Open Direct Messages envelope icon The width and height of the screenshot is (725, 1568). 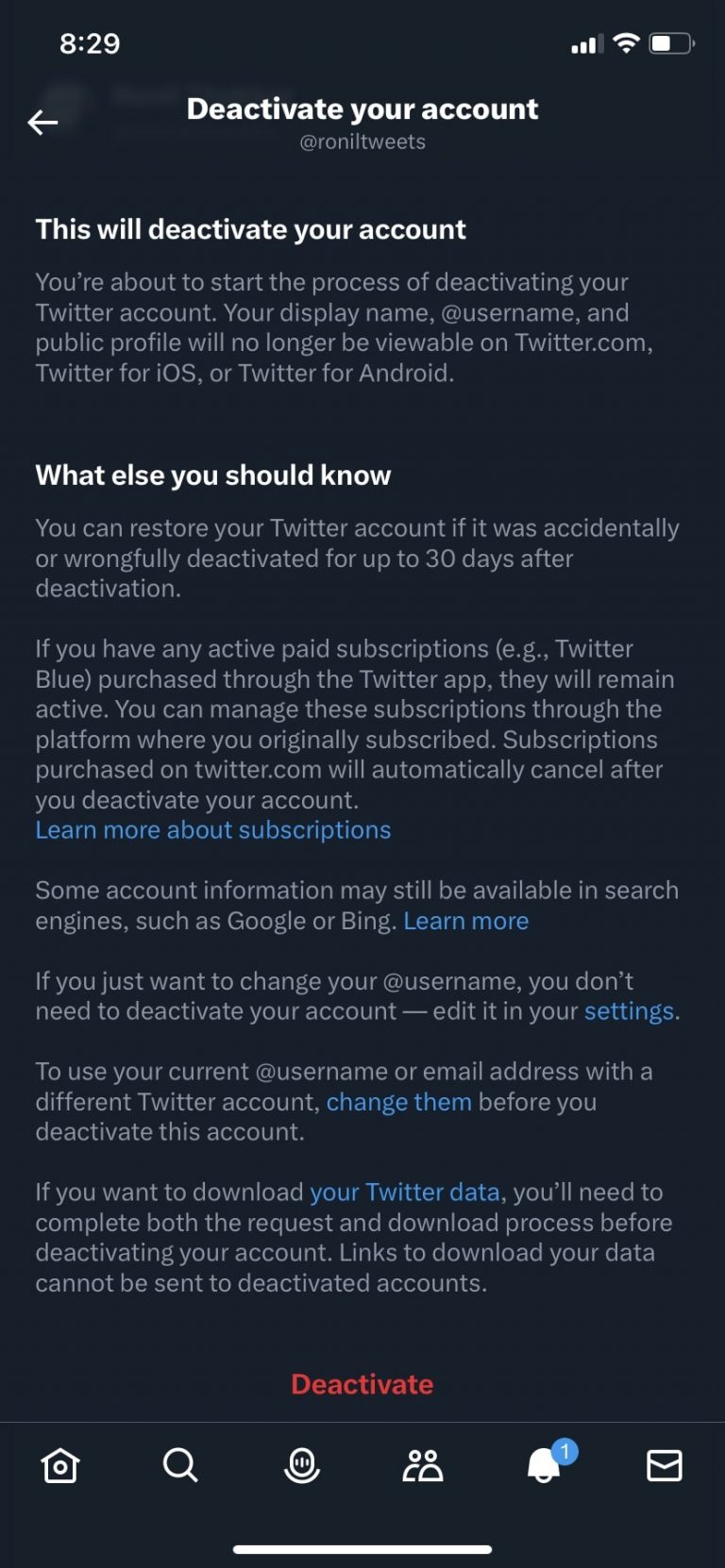664,1465
